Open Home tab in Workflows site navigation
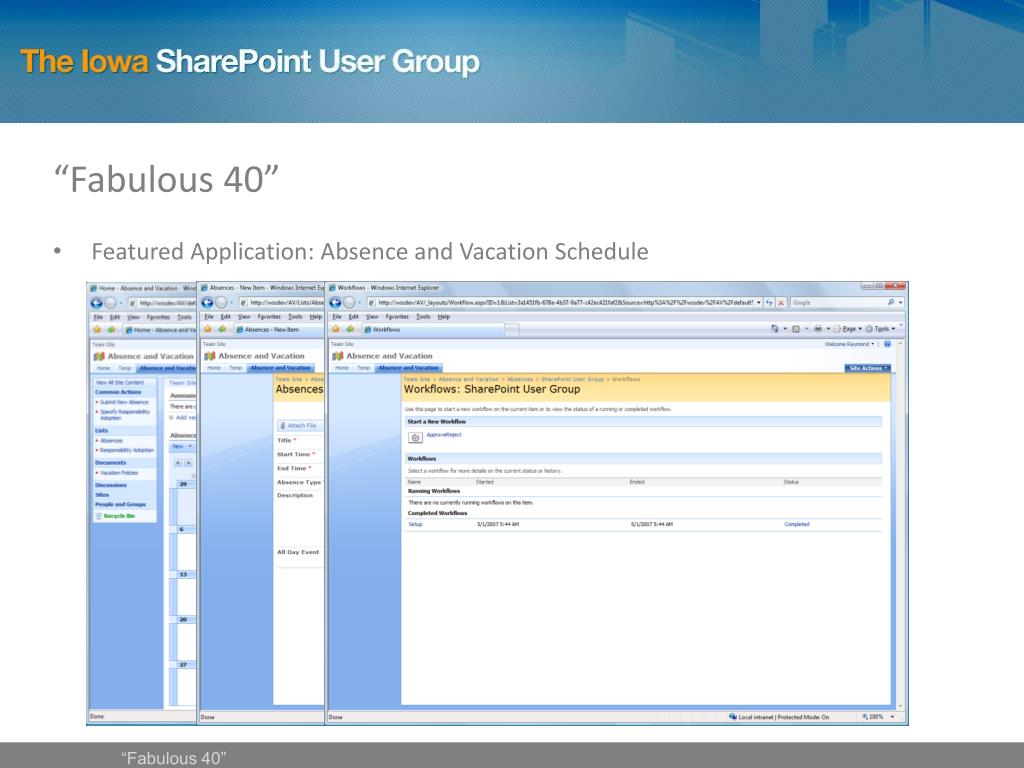 coord(342,368)
